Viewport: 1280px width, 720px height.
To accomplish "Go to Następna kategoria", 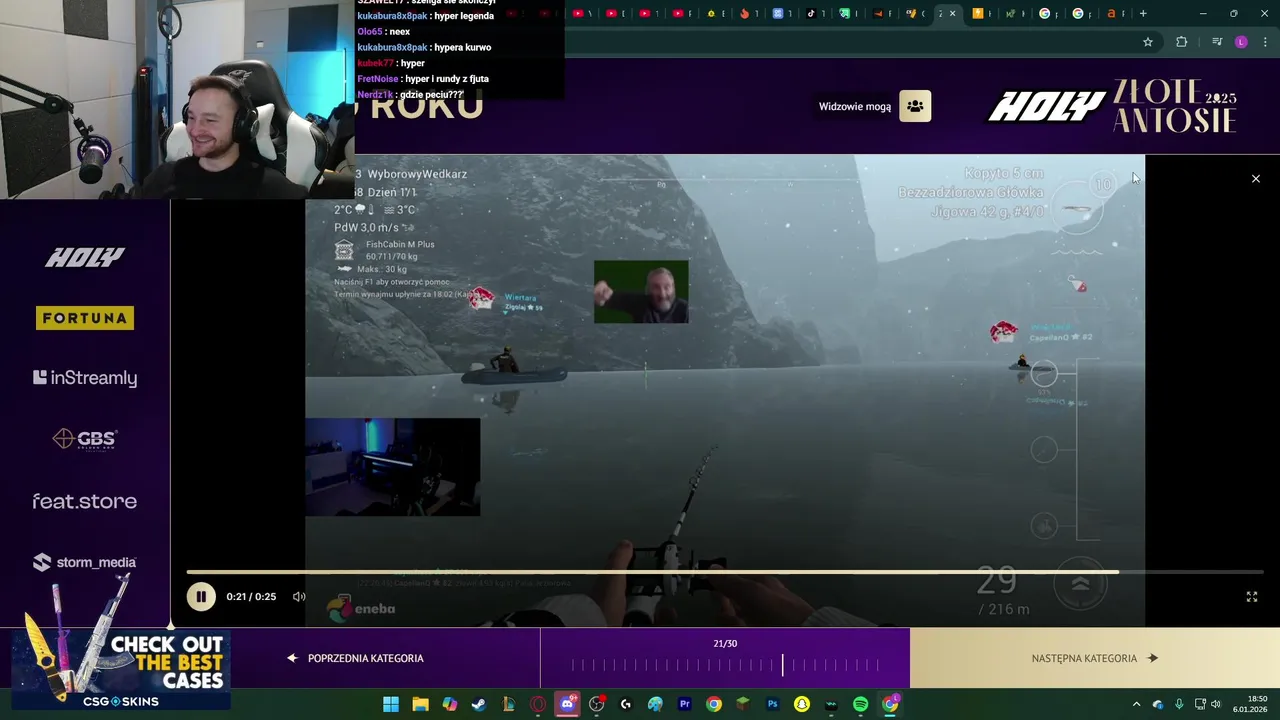I will pyautogui.click(x=1094, y=658).
